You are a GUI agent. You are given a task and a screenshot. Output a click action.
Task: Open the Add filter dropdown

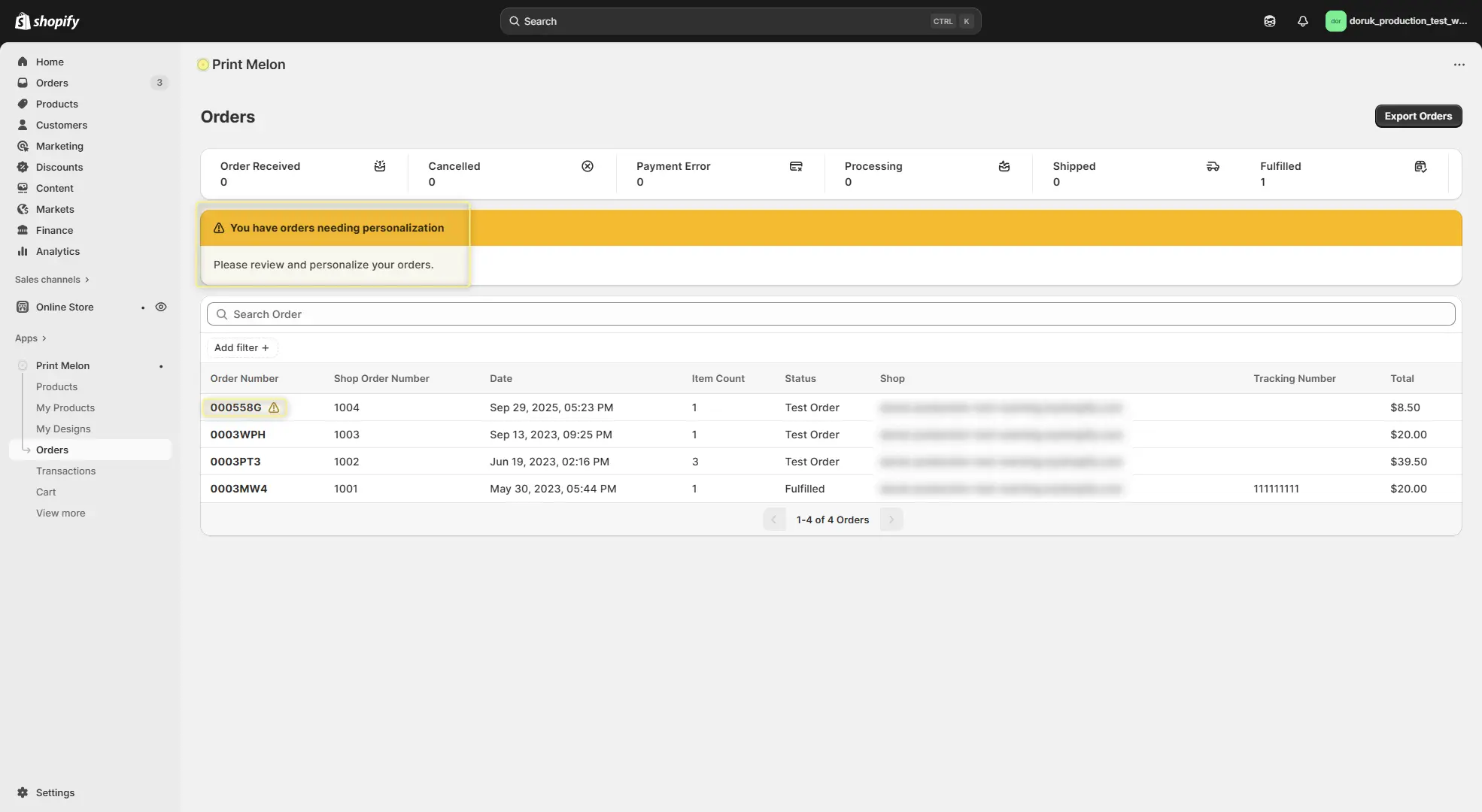[241, 347]
